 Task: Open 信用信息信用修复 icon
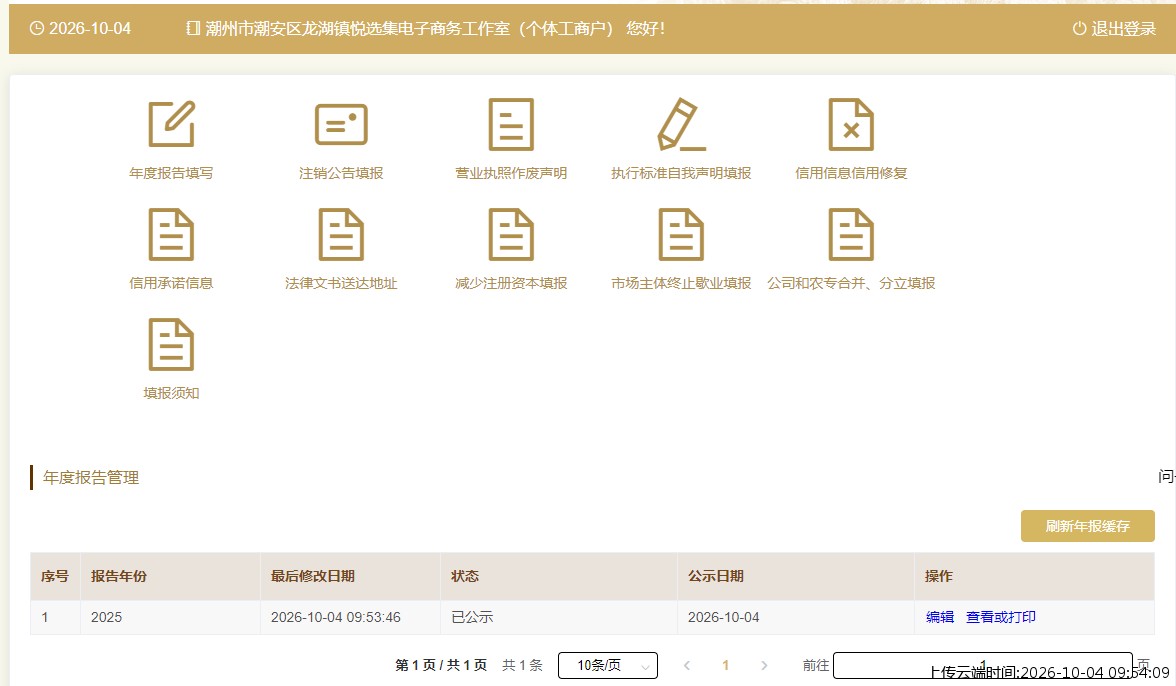851,124
